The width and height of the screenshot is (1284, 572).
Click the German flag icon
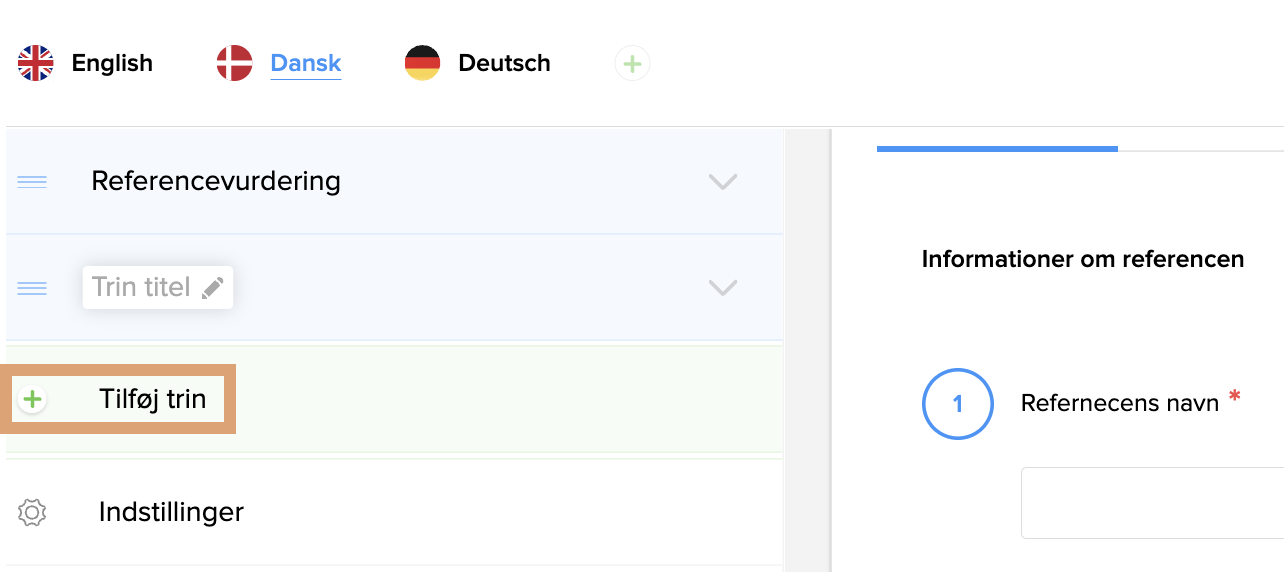coord(422,63)
